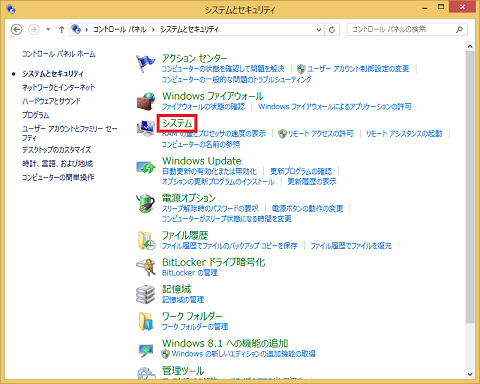
Task: Open 記憶域 heading
Action: pos(176,289)
